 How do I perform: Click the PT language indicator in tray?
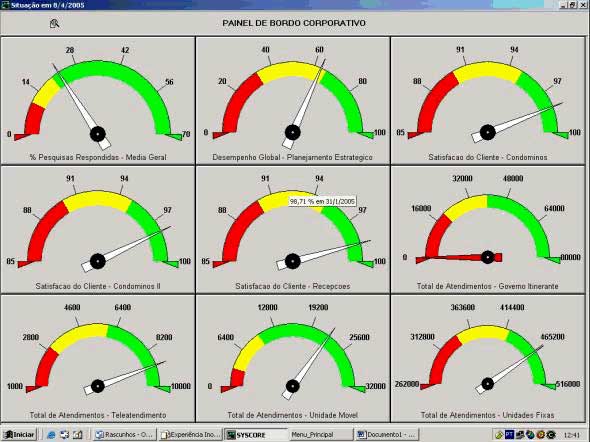click(x=509, y=435)
